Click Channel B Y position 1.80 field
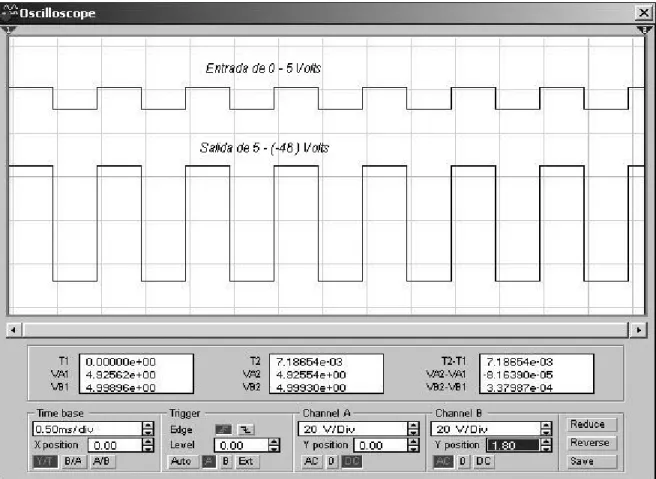 click(x=513, y=445)
